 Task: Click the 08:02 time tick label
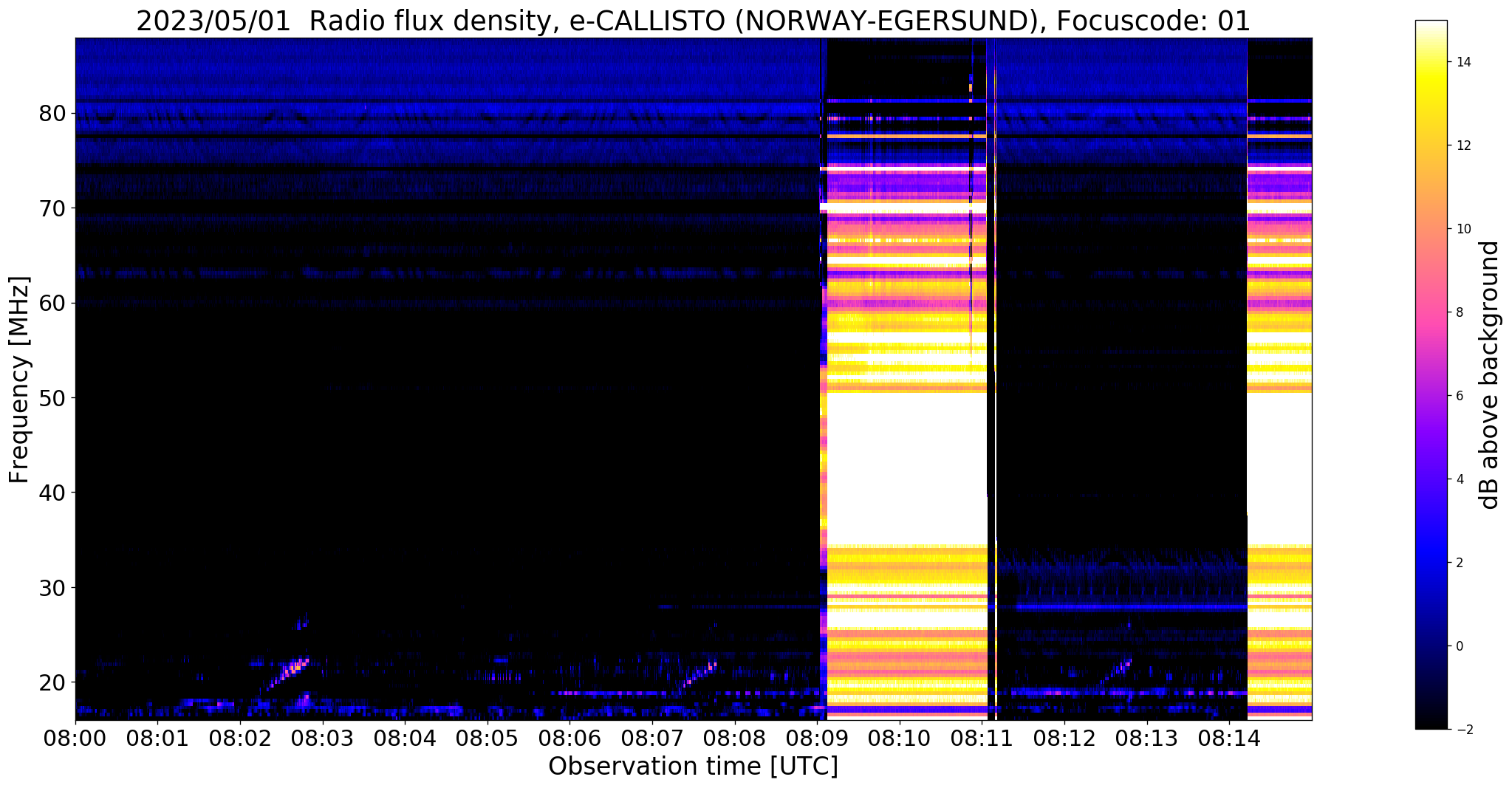click(x=240, y=739)
